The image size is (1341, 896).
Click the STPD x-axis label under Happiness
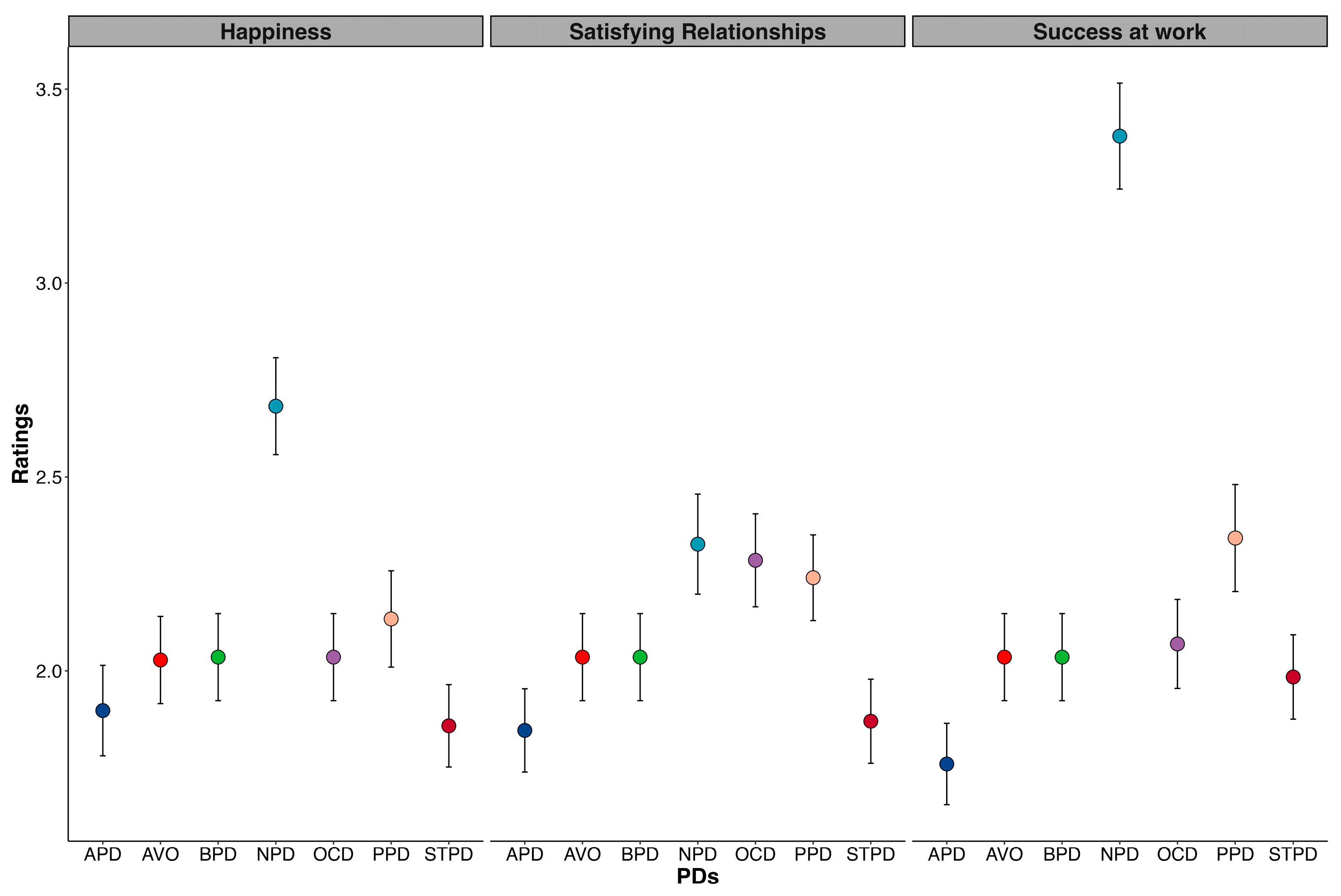click(449, 854)
